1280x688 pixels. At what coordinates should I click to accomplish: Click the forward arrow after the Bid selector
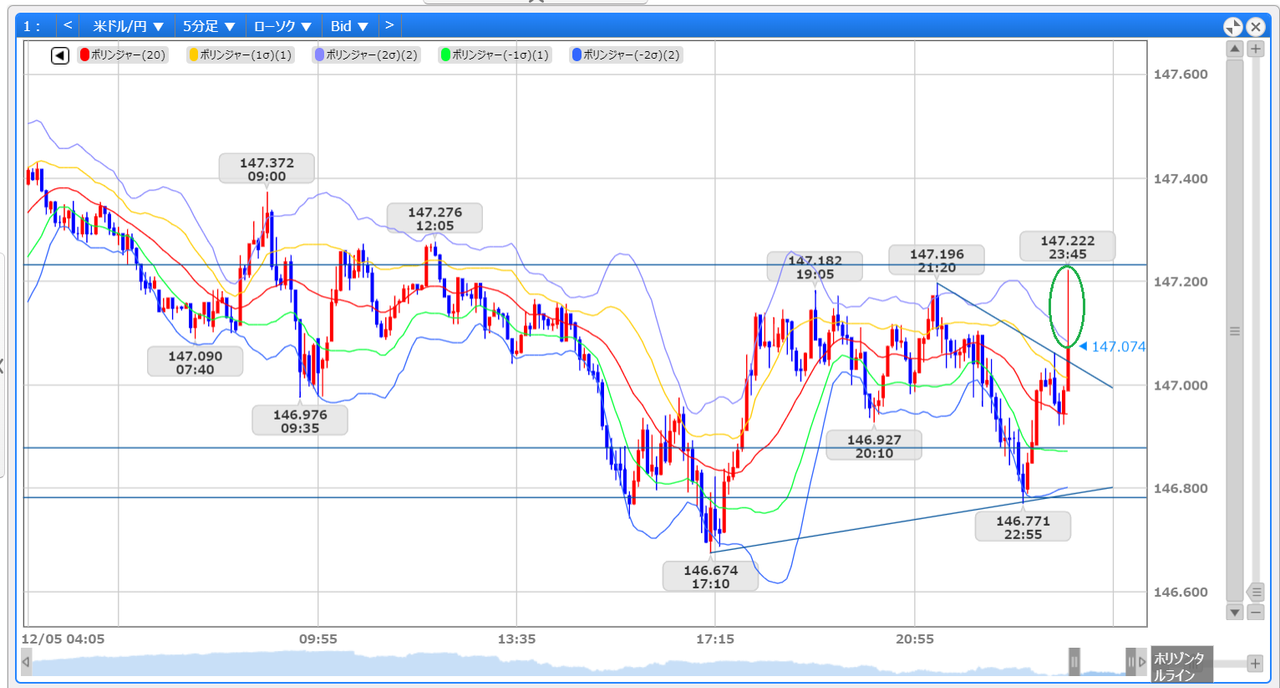click(389, 26)
